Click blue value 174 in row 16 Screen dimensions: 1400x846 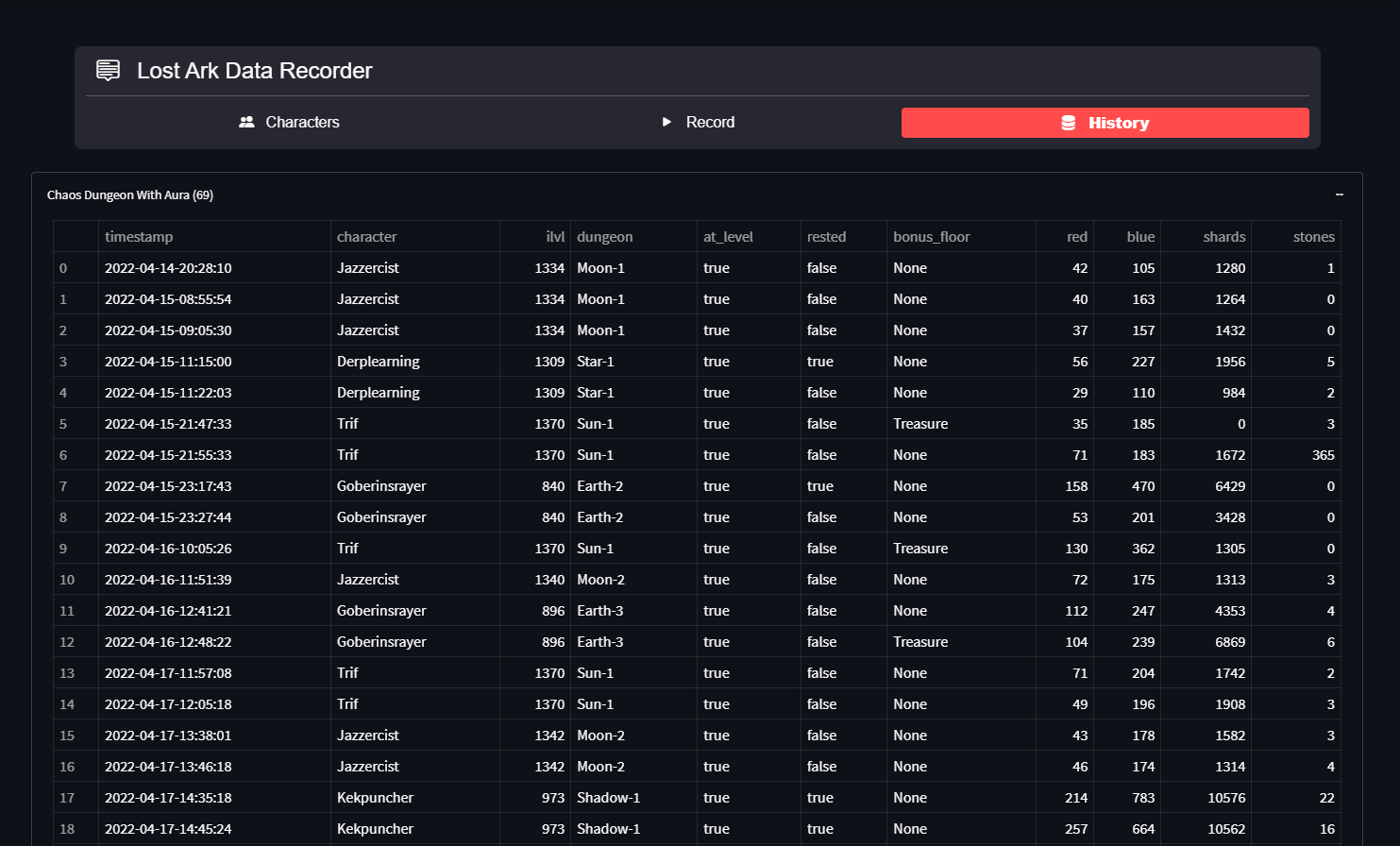(1127, 767)
